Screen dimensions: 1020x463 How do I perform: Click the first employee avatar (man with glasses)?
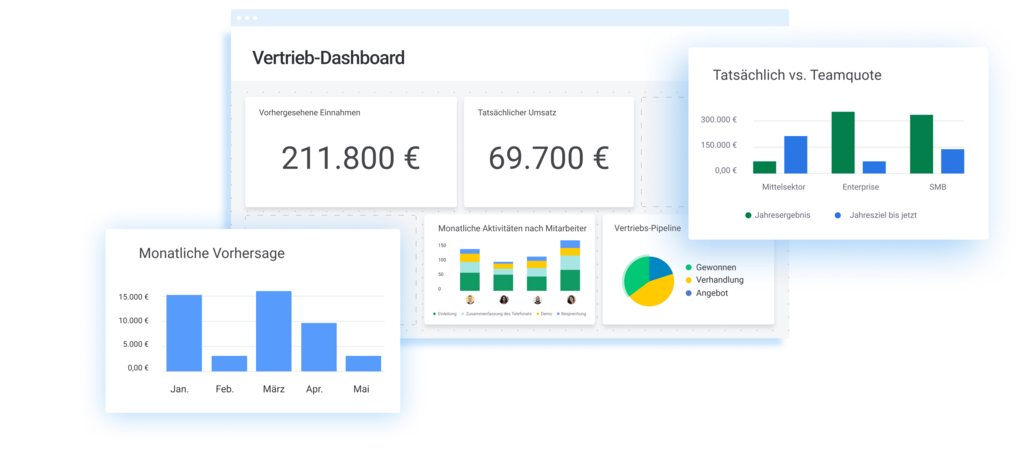[x=470, y=300]
